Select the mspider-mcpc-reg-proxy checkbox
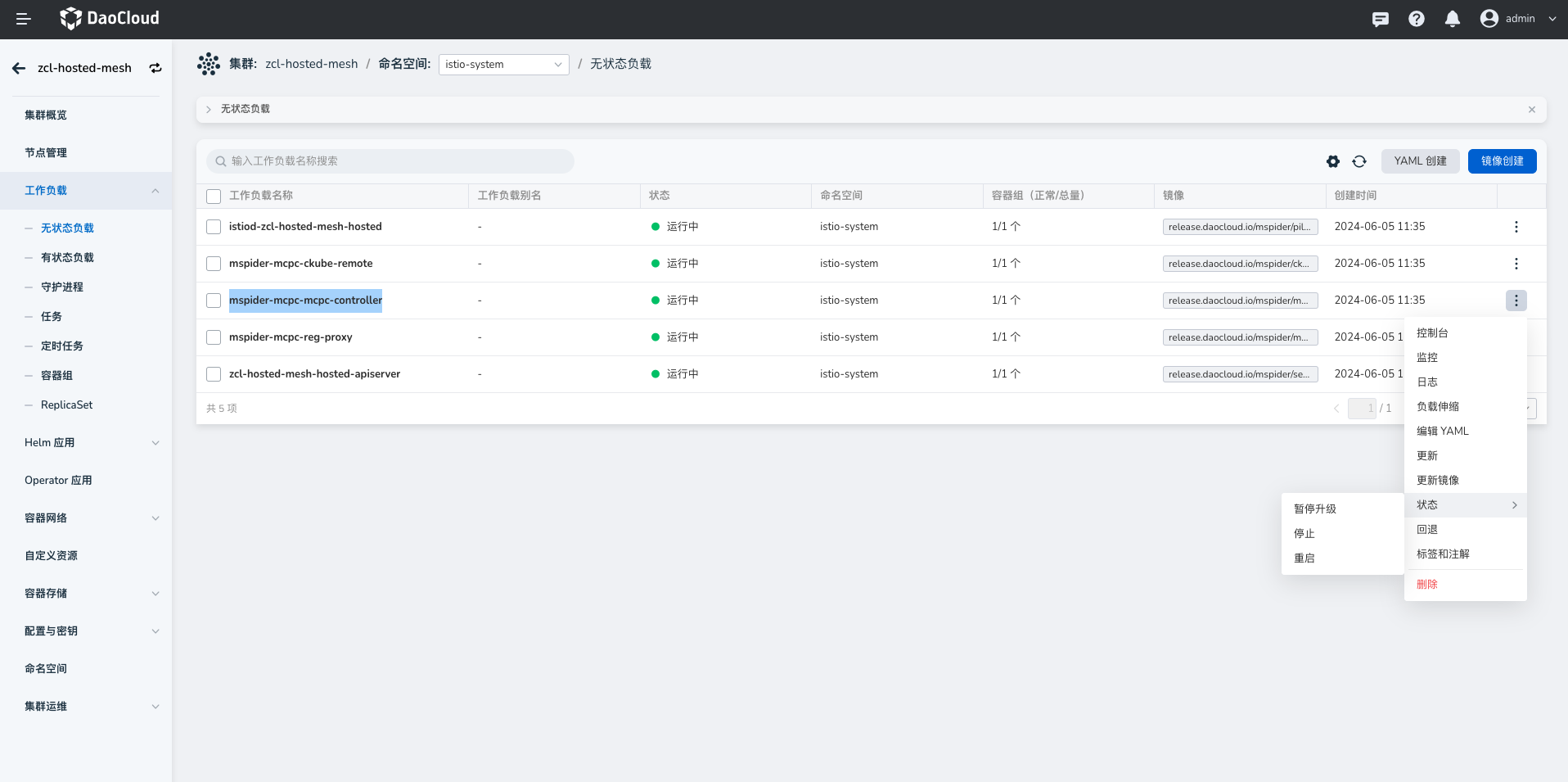 (214, 337)
